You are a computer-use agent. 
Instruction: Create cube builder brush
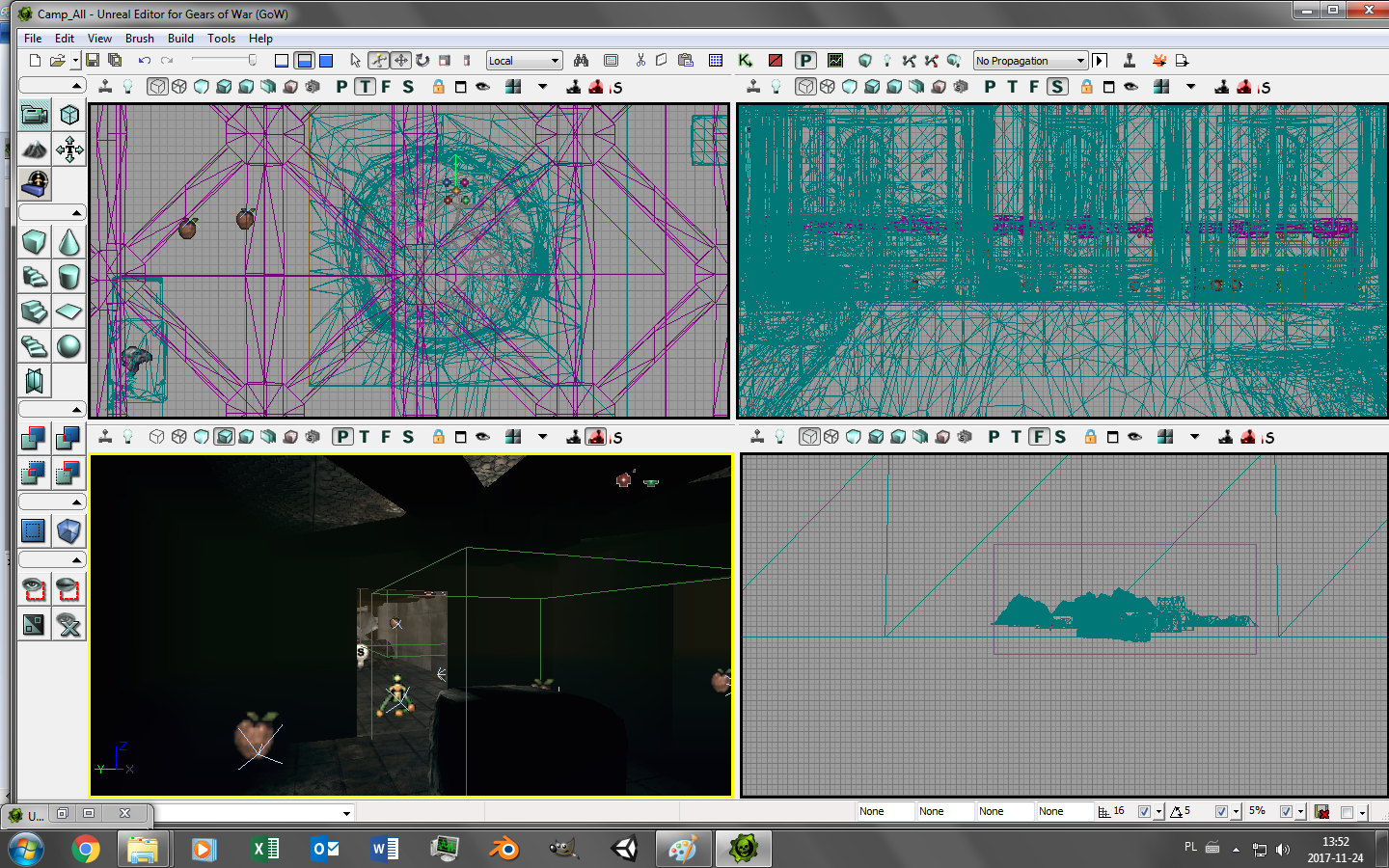tap(35, 242)
